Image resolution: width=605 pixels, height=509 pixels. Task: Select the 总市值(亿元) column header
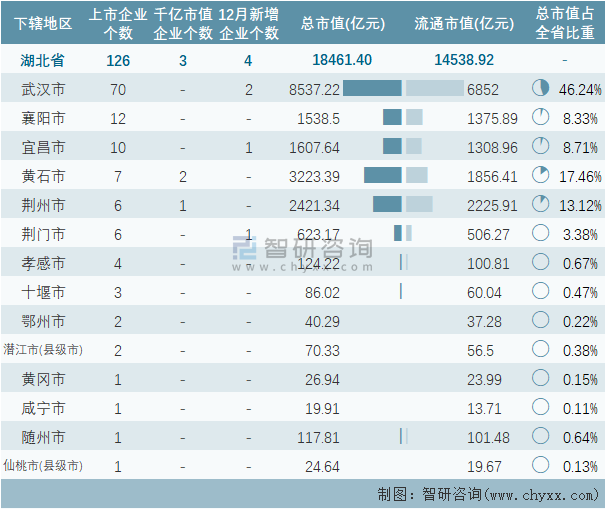pyautogui.click(x=341, y=24)
